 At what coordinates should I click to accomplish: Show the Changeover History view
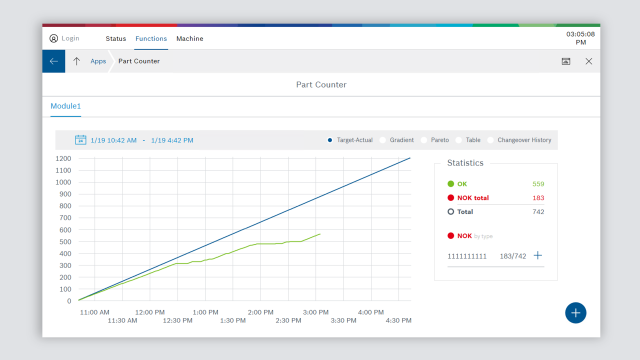pos(520,140)
